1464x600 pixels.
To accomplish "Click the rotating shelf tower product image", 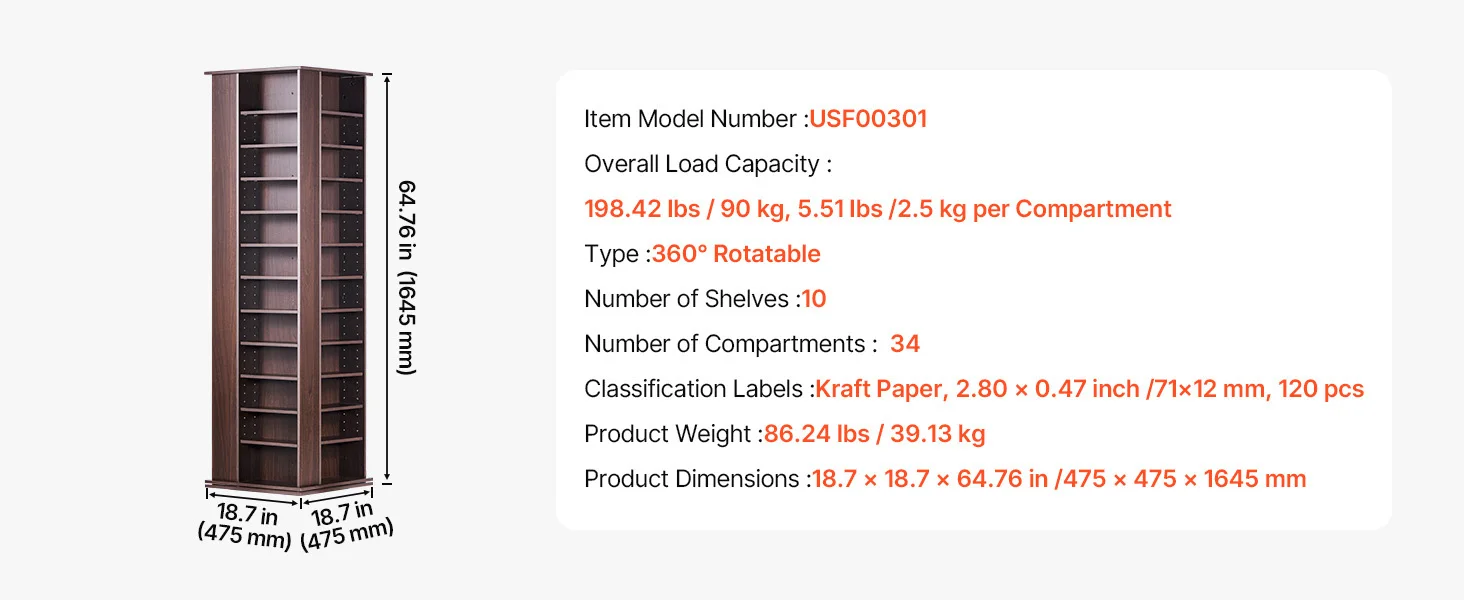I will [289, 279].
